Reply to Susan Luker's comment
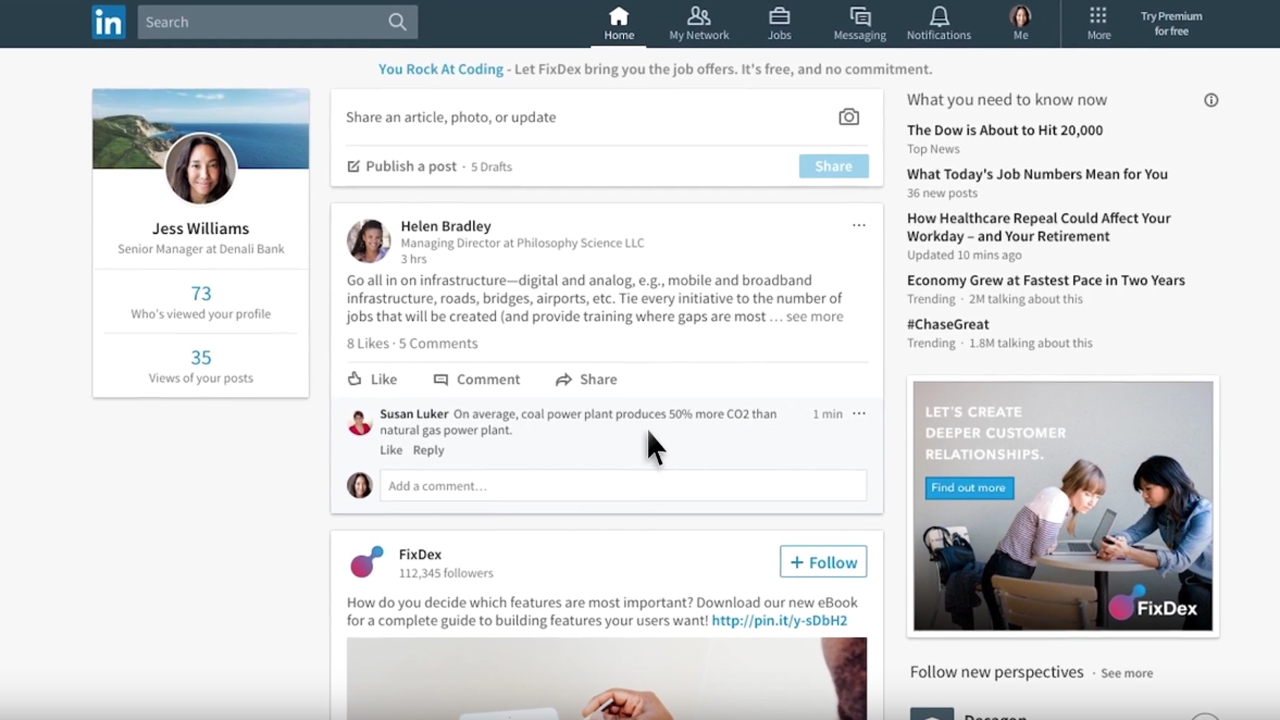Screen dimensions: 1280x720 click(428, 450)
